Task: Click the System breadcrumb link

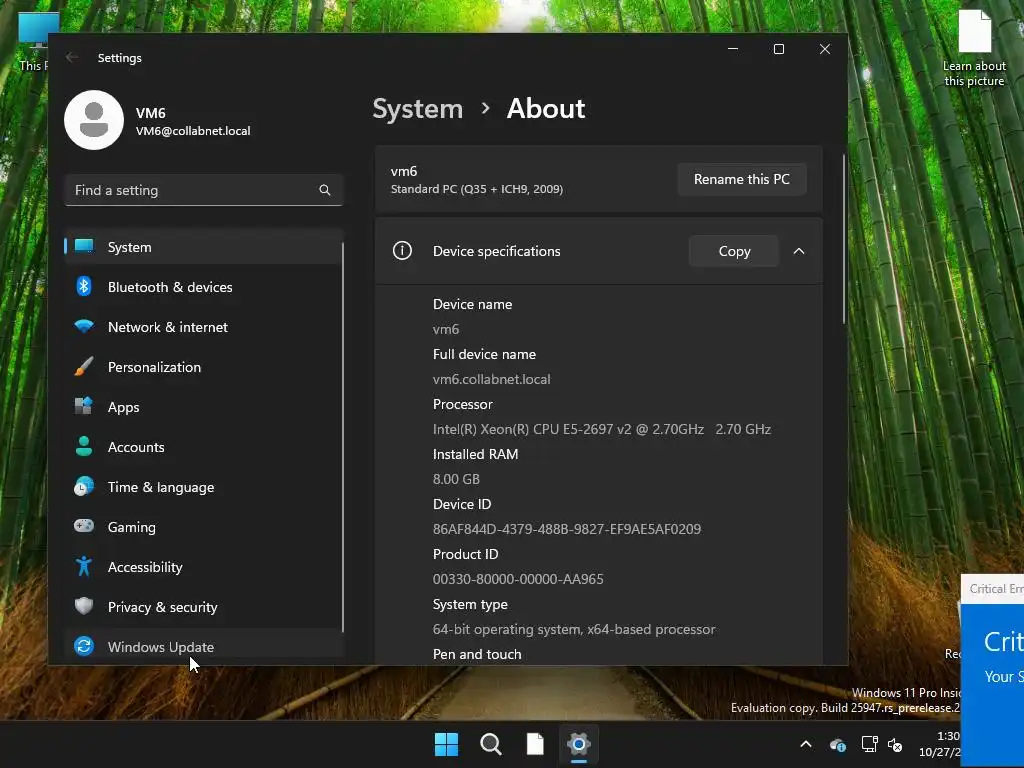Action: tap(417, 108)
